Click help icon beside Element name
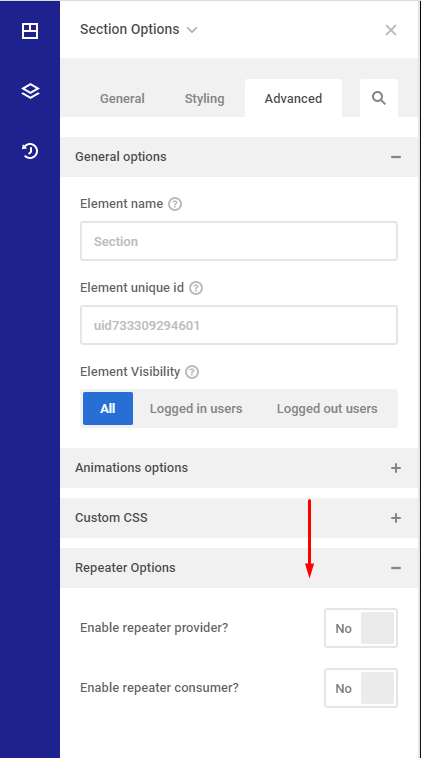This screenshot has height=758, width=421. click(x=175, y=204)
